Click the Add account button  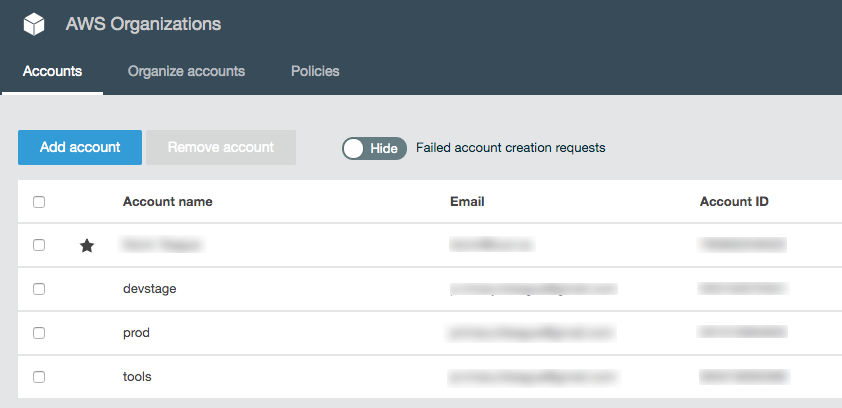(x=80, y=147)
